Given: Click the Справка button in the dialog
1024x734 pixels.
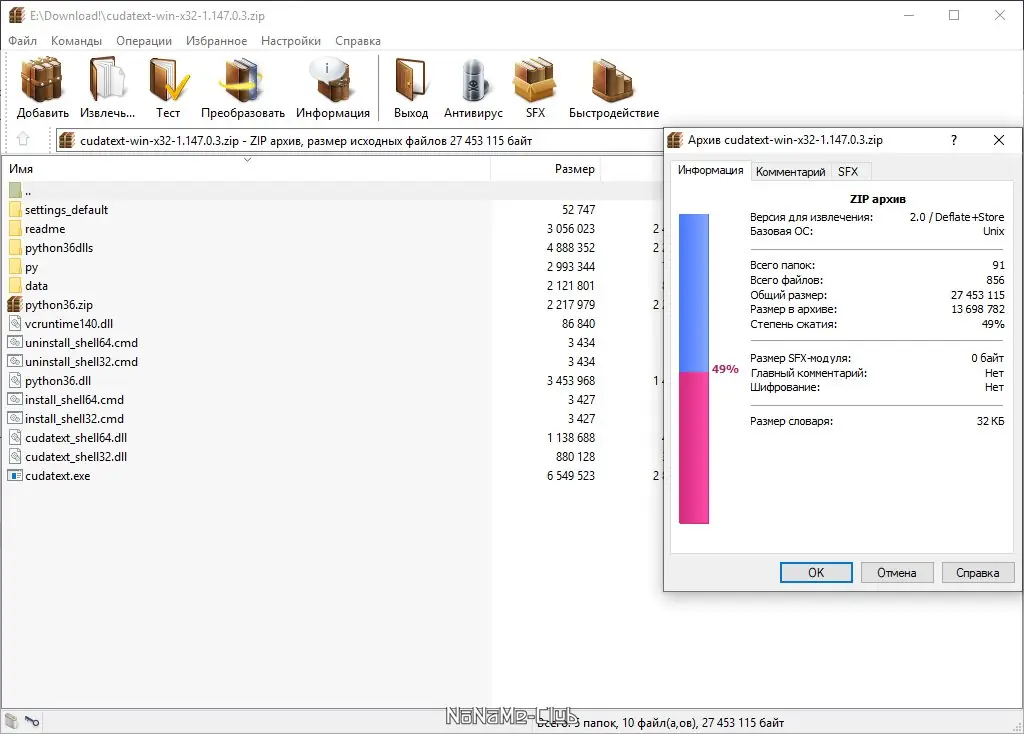Looking at the screenshot, I should point(978,572).
